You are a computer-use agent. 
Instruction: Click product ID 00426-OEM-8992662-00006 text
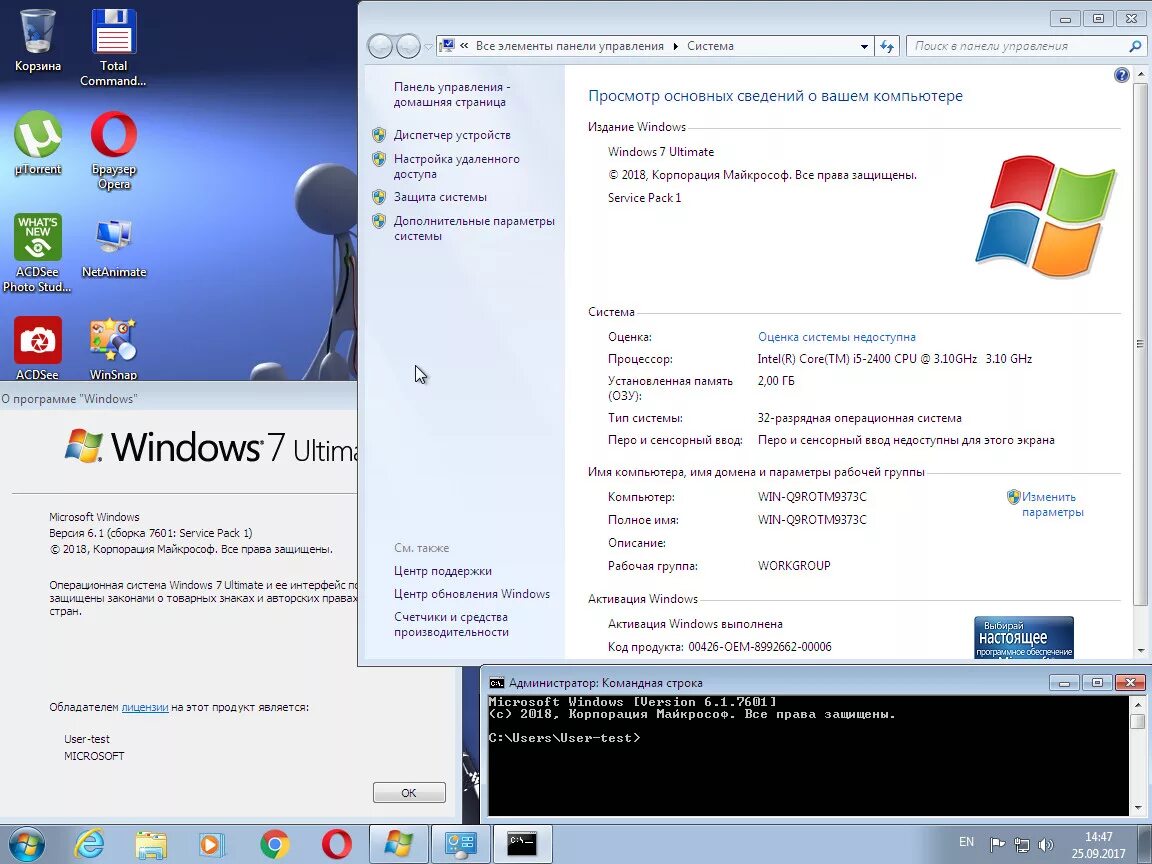[760, 647]
